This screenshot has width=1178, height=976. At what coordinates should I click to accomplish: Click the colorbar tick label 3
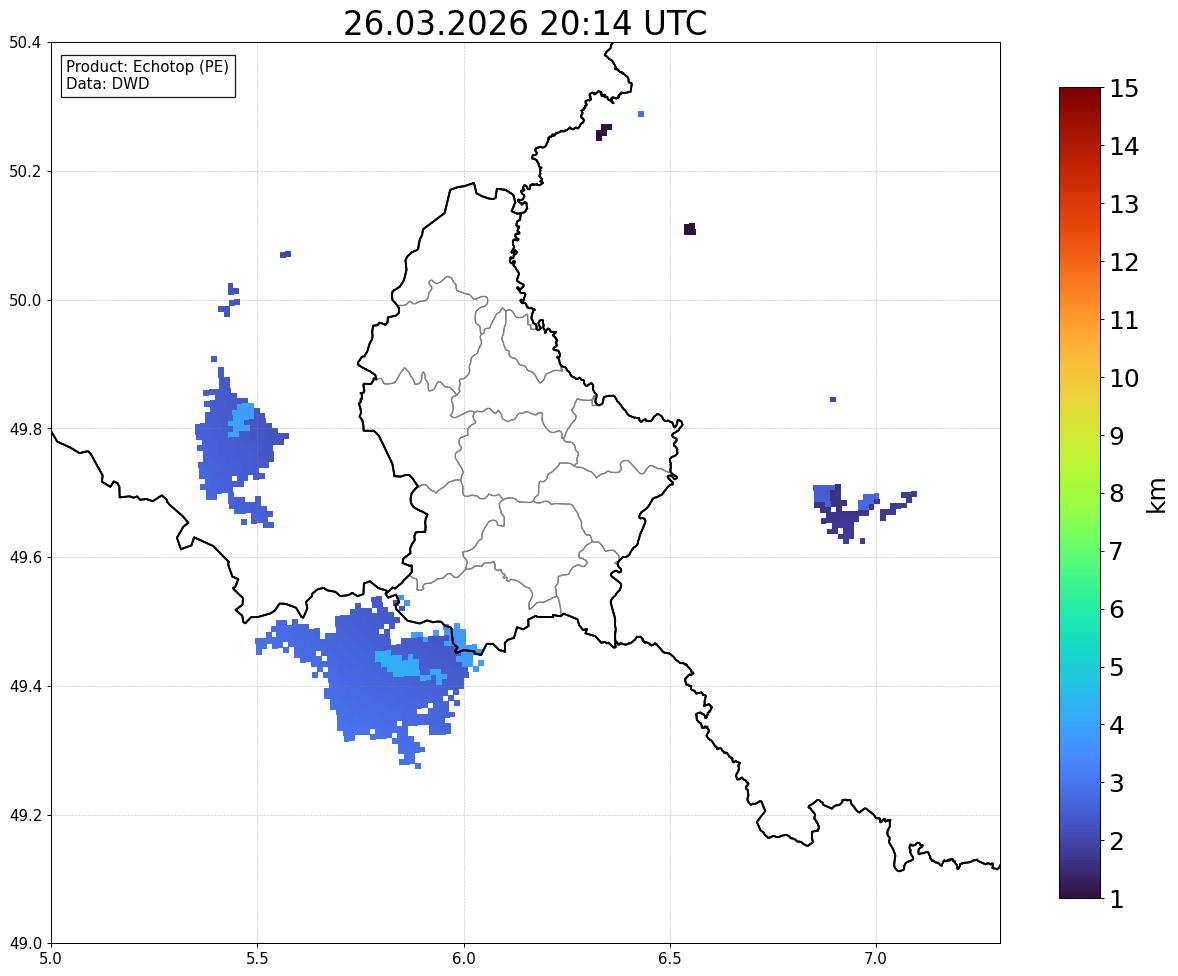pos(1116,783)
